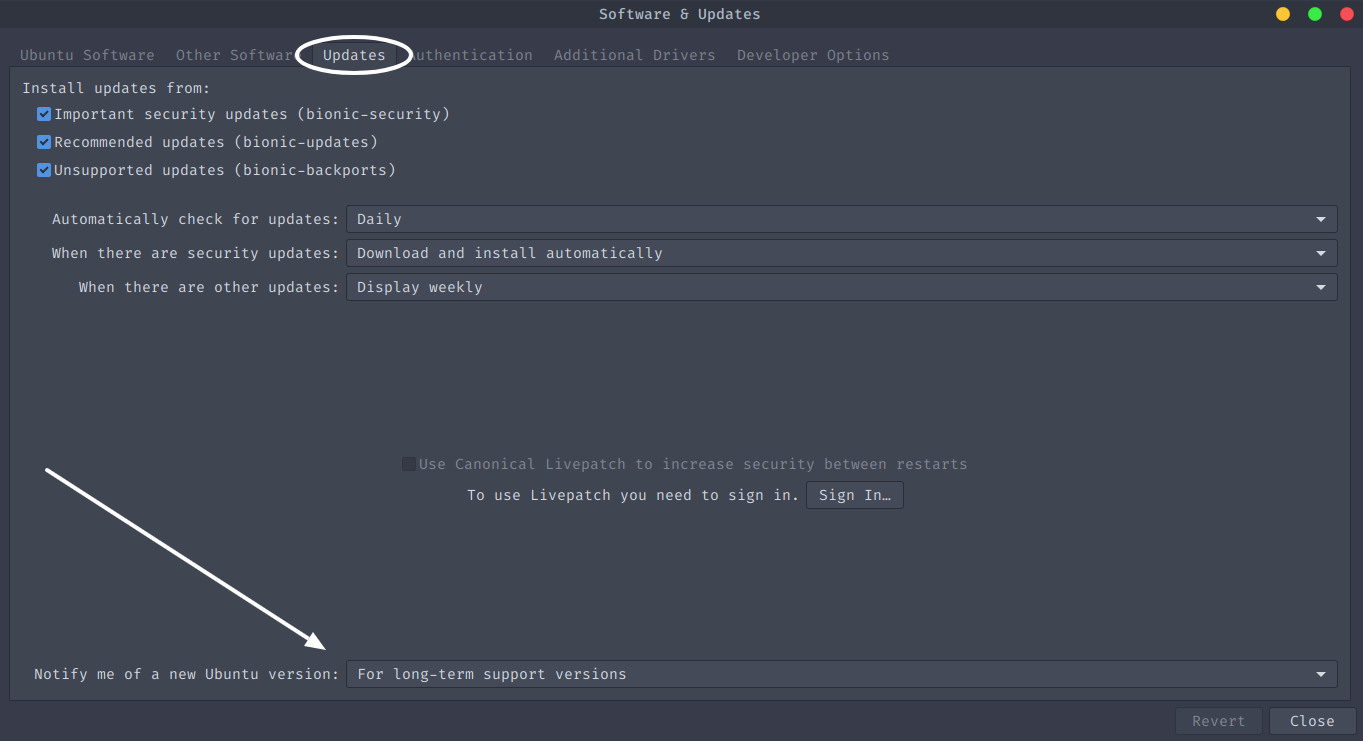This screenshot has width=1363, height=741.
Task: Open the Automatically check for updates dropdown
Action: point(842,219)
